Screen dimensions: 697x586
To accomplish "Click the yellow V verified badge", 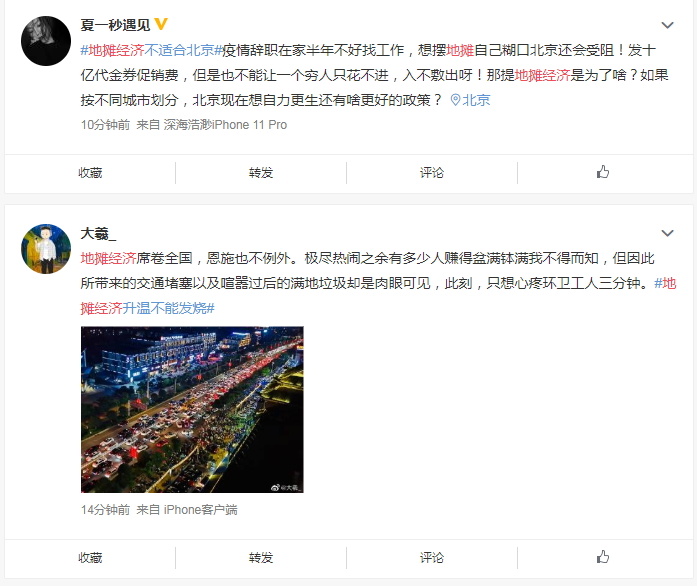I will (161, 24).
